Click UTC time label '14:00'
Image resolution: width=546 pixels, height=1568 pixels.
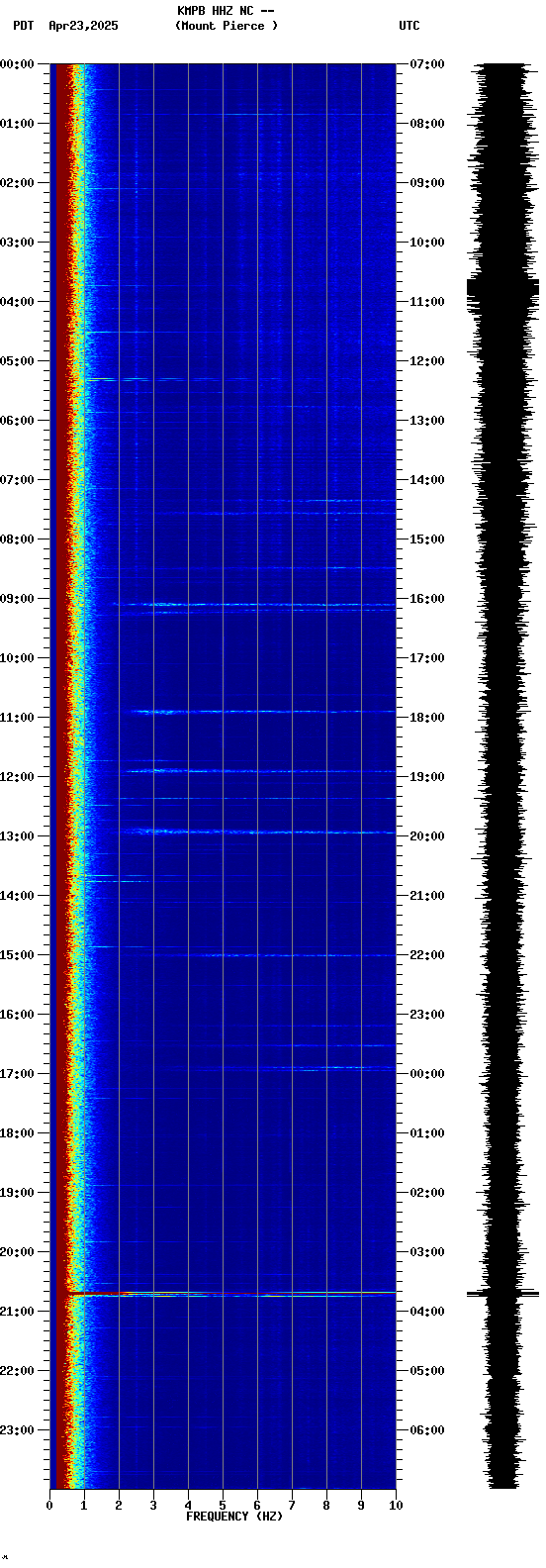427,480
